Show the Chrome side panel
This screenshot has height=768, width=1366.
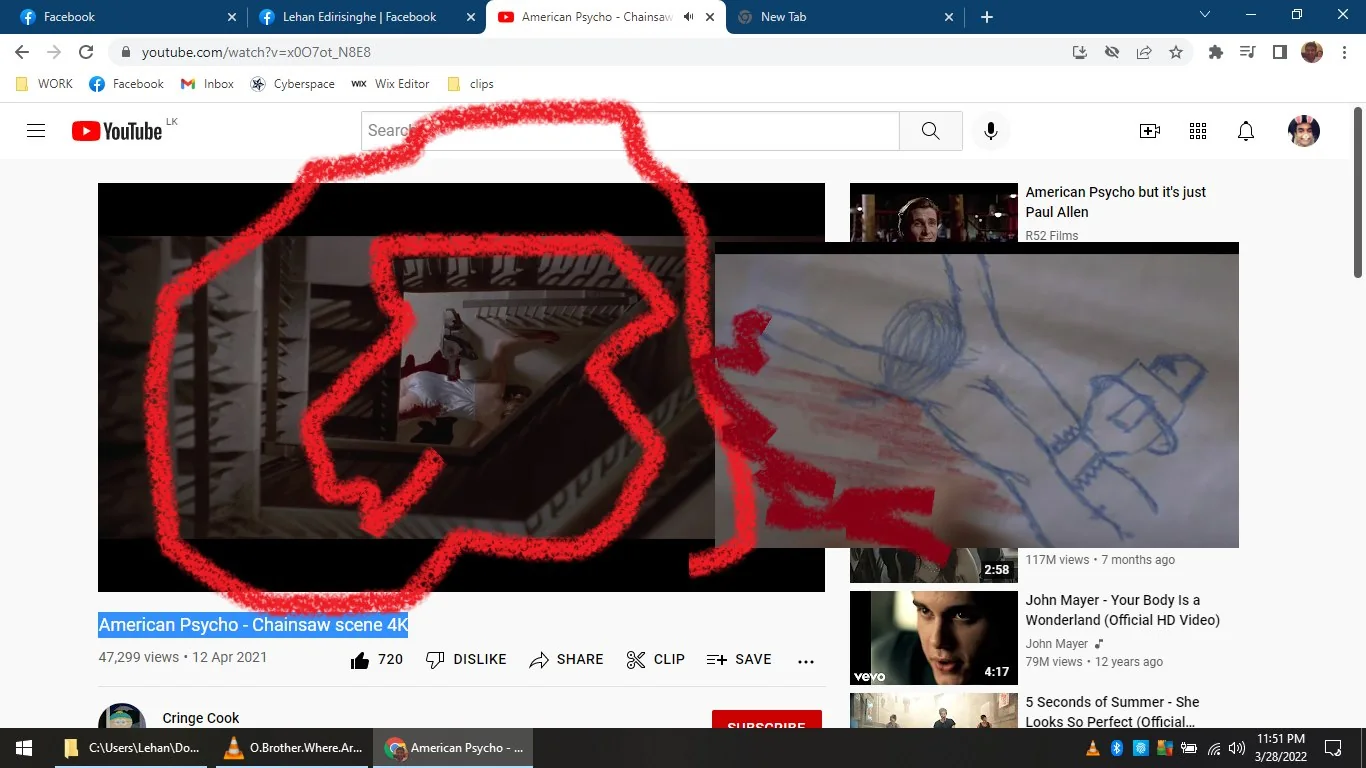[x=1280, y=52]
